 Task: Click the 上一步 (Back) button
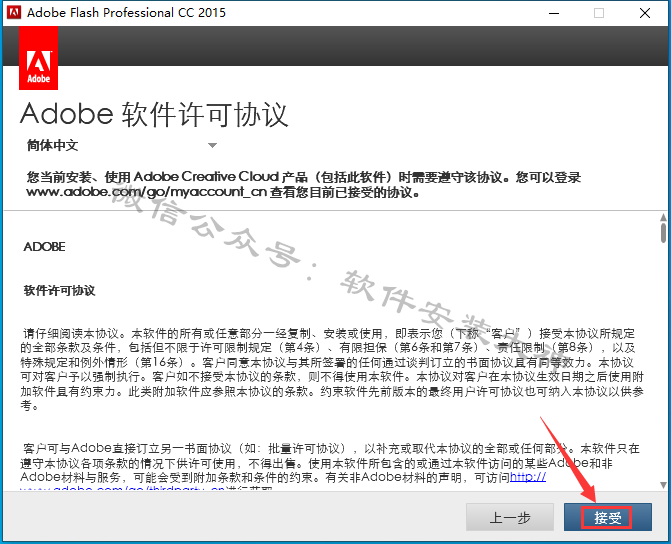[x=510, y=517]
